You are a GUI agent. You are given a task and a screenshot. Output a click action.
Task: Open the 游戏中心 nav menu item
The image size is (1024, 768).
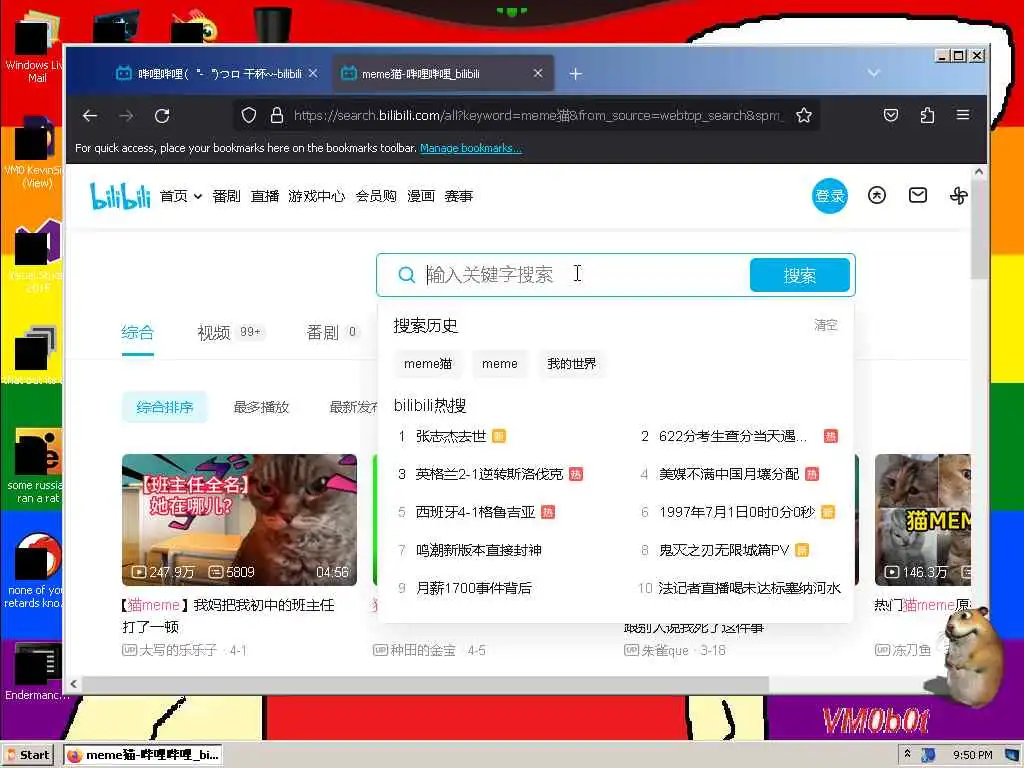click(317, 196)
